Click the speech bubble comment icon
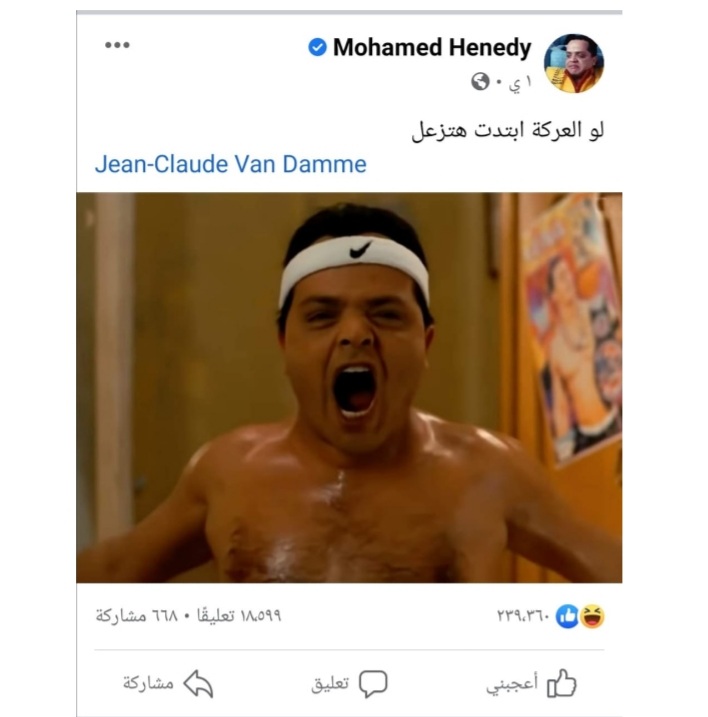 [x=373, y=684]
